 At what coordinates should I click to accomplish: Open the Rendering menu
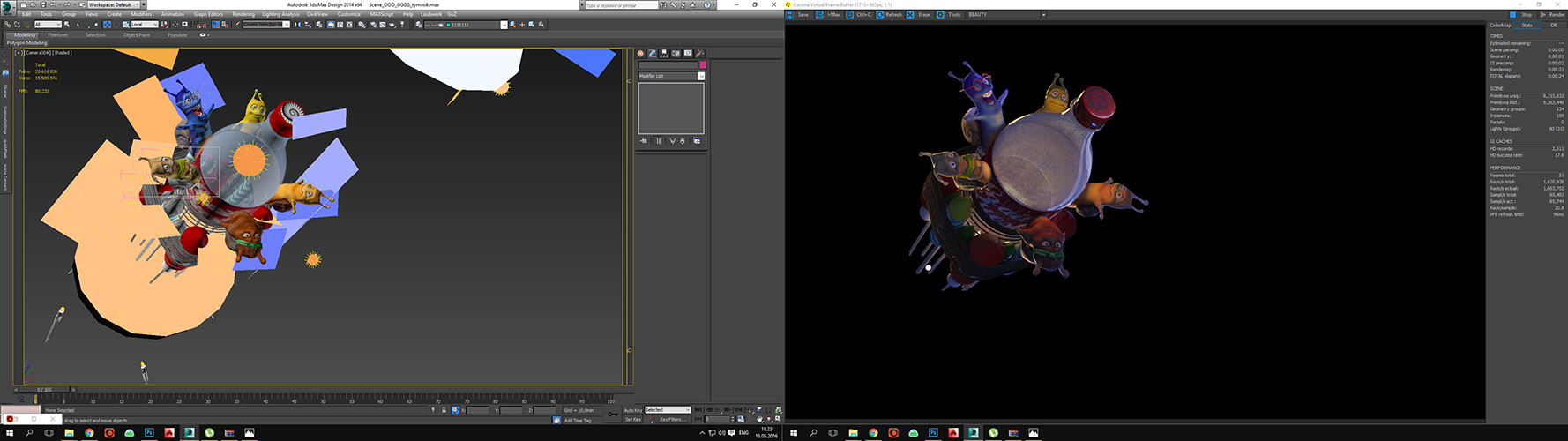coord(243,14)
